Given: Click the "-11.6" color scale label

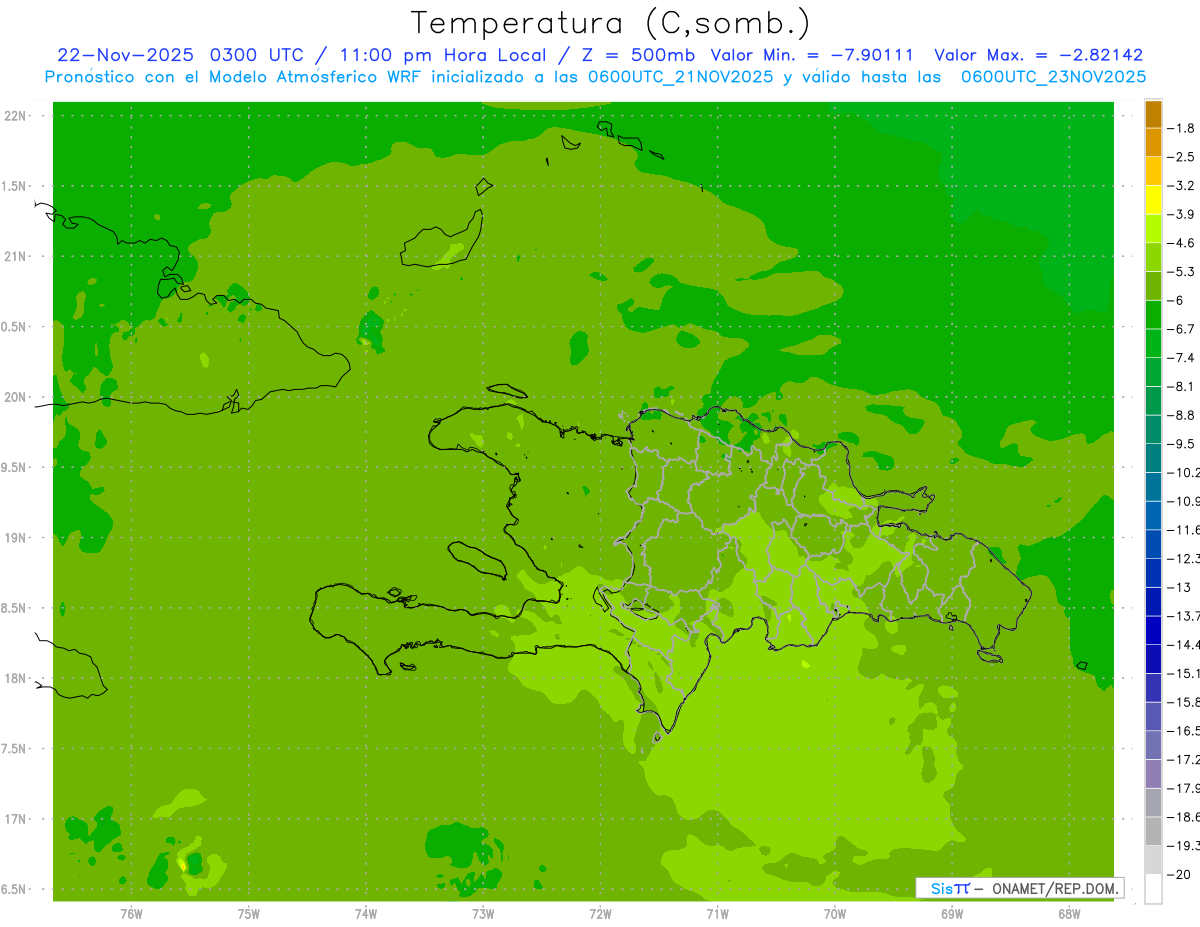Looking at the screenshot, I should 1183,530.
